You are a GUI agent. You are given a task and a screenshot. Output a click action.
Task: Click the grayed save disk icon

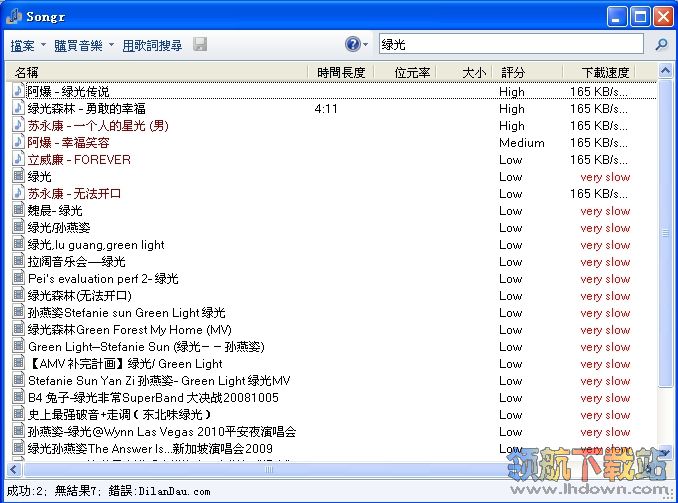[200, 44]
